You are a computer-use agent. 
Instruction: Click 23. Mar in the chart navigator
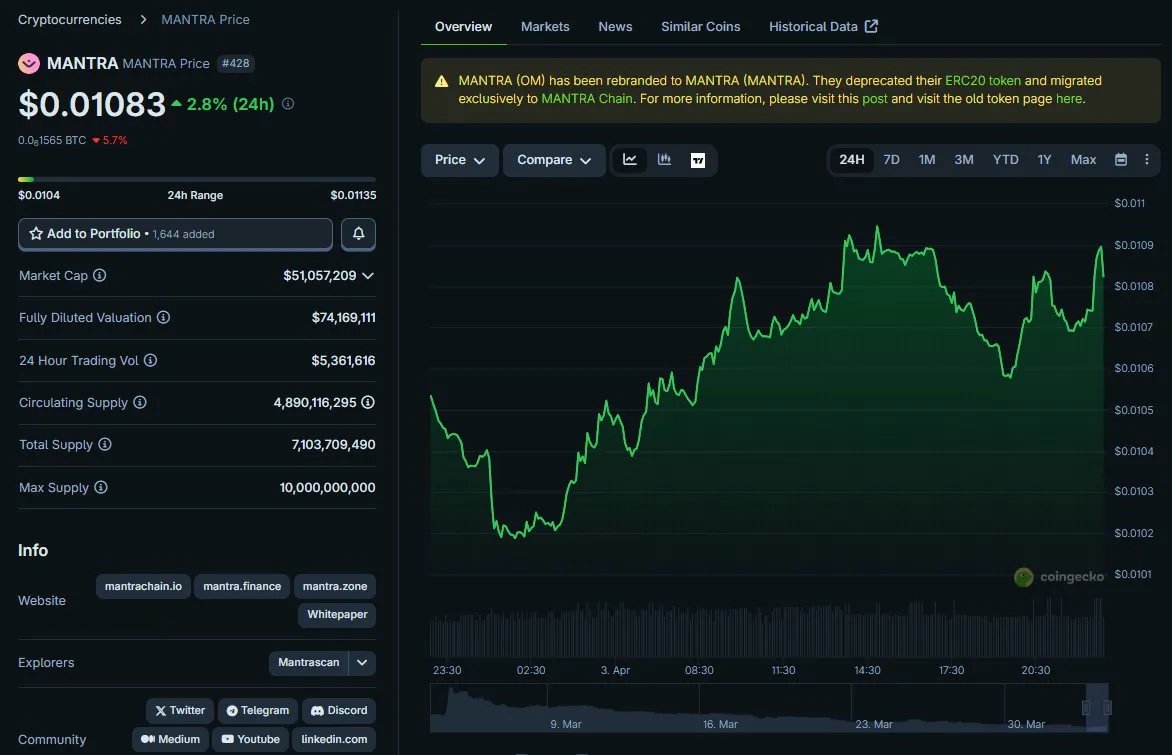(x=874, y=724)
